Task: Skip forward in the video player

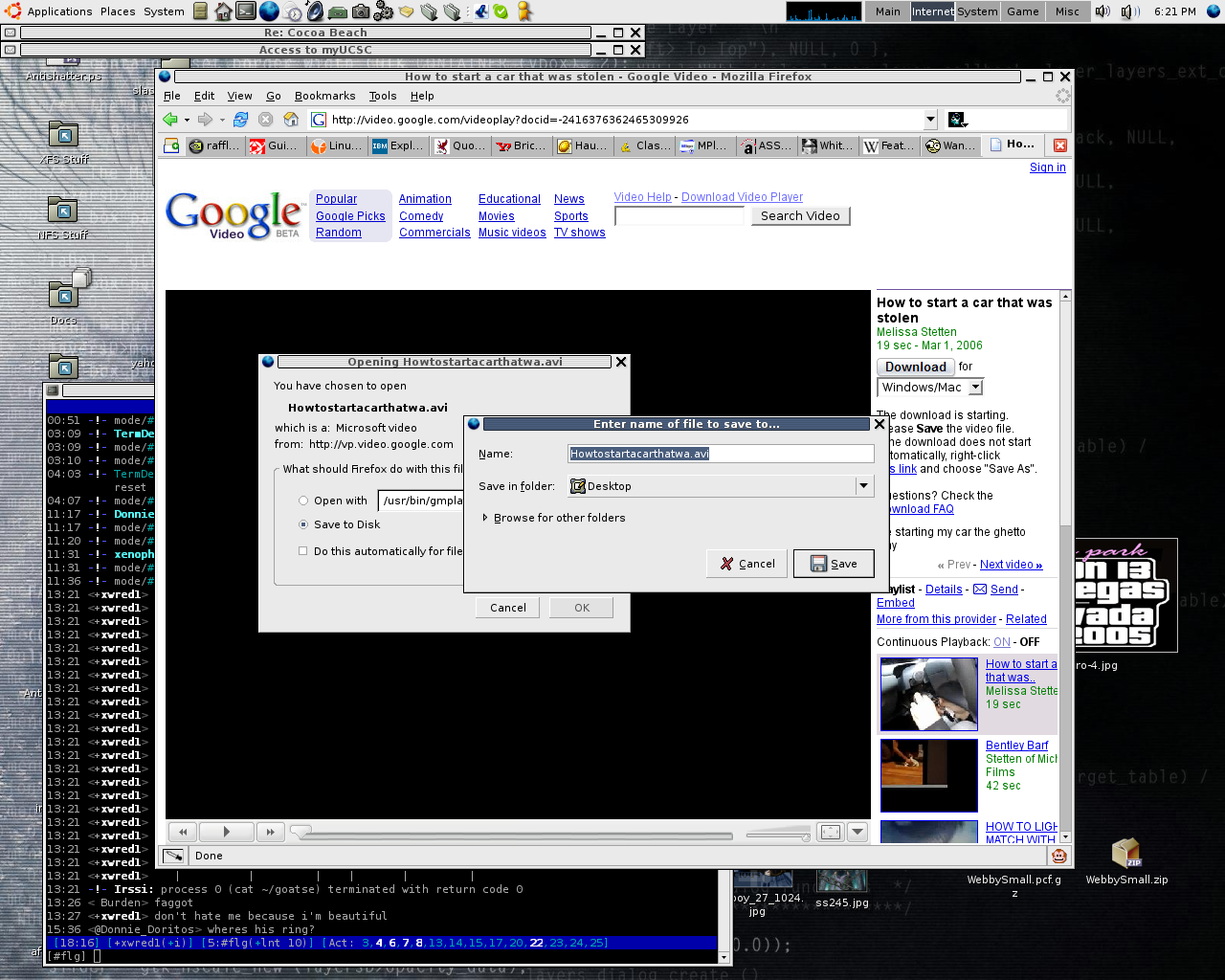Action: coord(270,832)
